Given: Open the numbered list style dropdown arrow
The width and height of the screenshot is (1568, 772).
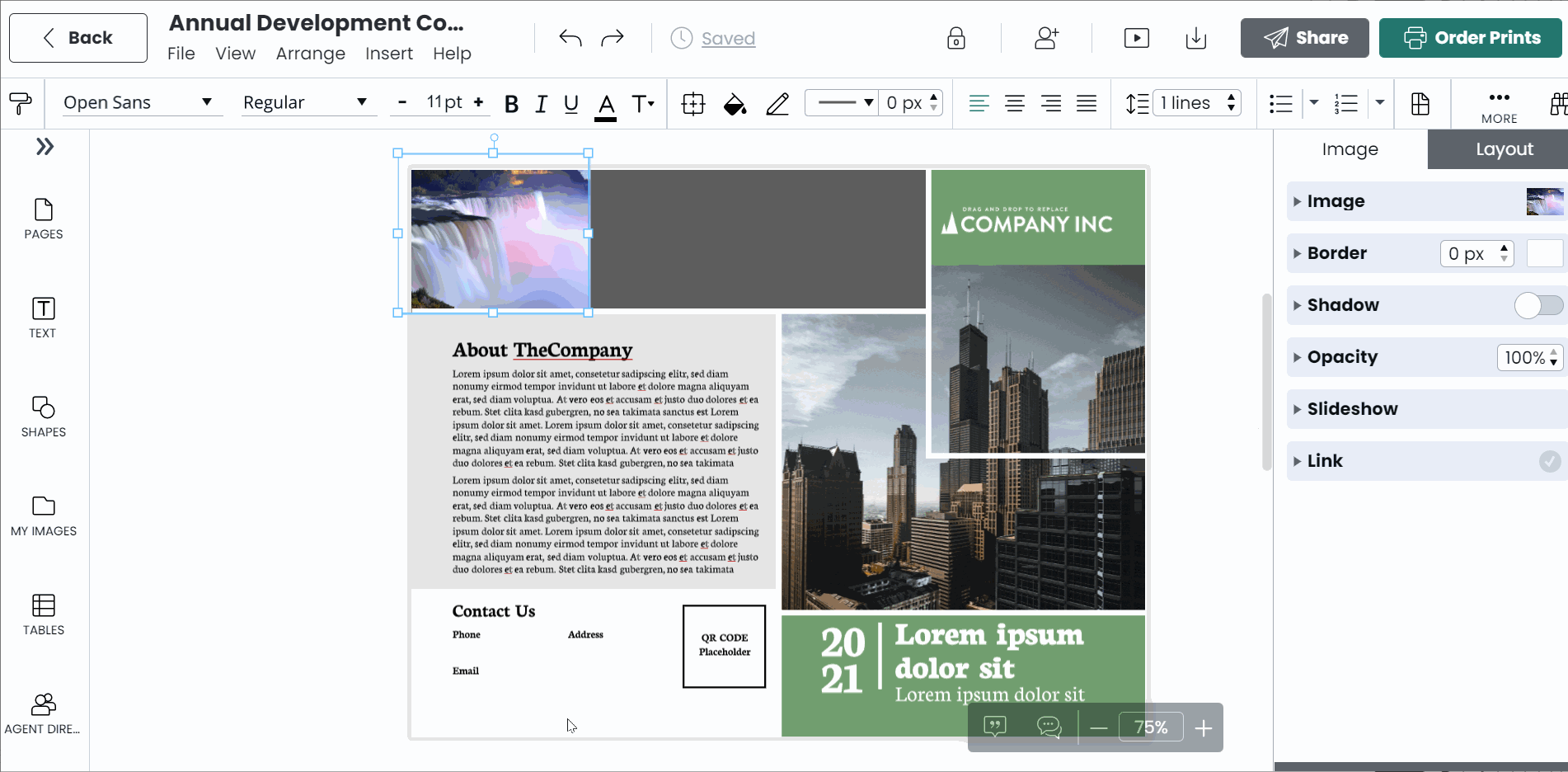Looking at the screenshot, I should (1379, 103).
